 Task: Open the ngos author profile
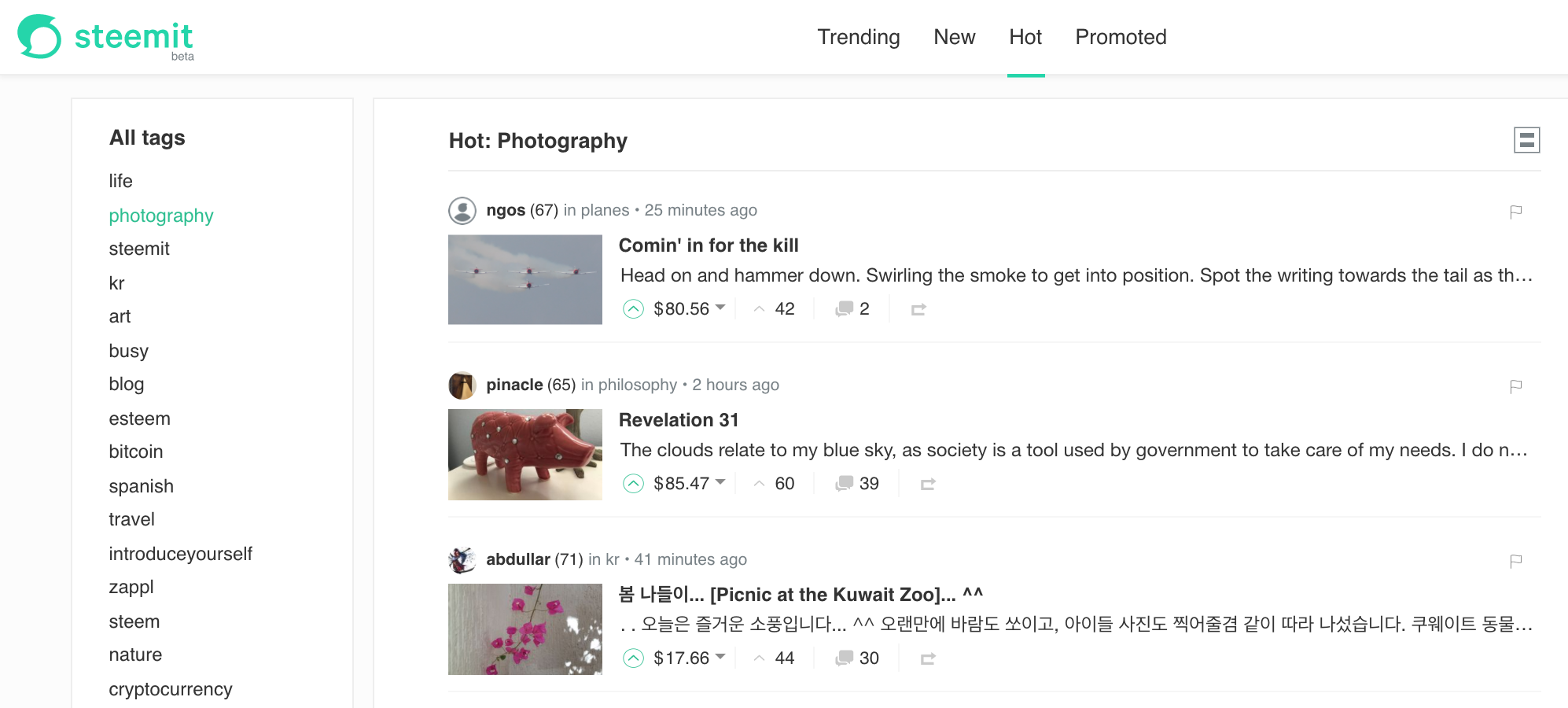[x=506, y=210]
